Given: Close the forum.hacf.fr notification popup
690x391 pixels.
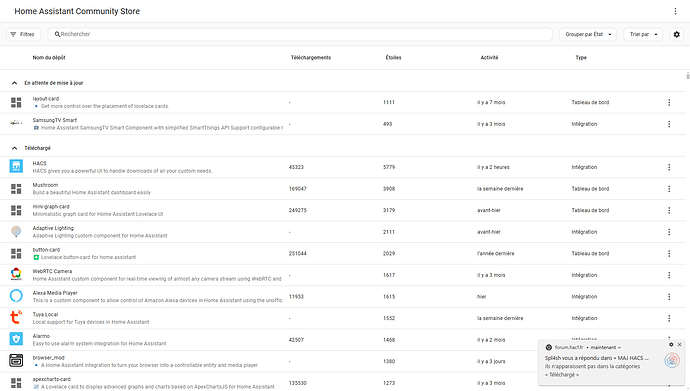Looking at the screenshot, I should pyautogui.click(x=679, y=345).
